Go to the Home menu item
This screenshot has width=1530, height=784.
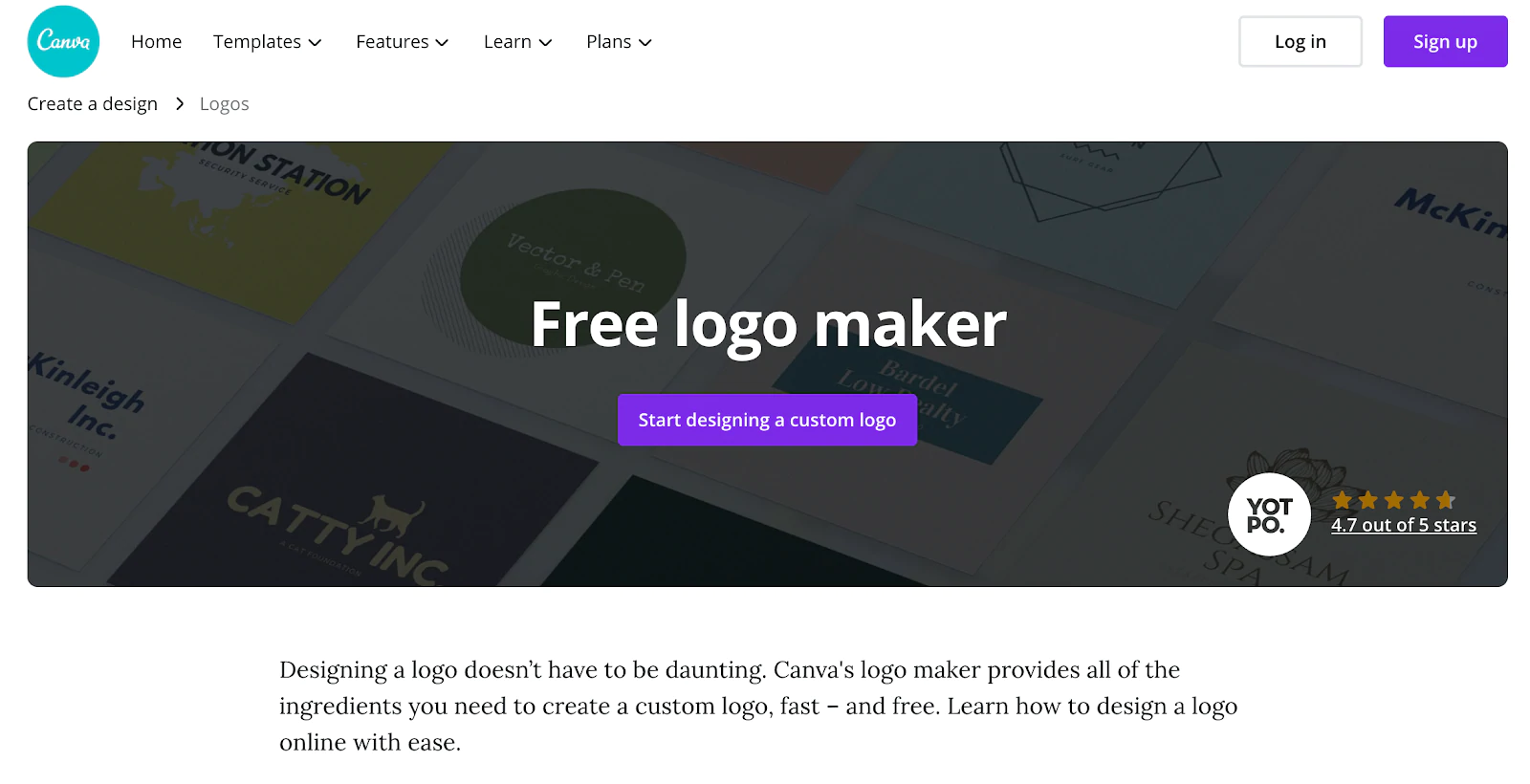[157, 42]
